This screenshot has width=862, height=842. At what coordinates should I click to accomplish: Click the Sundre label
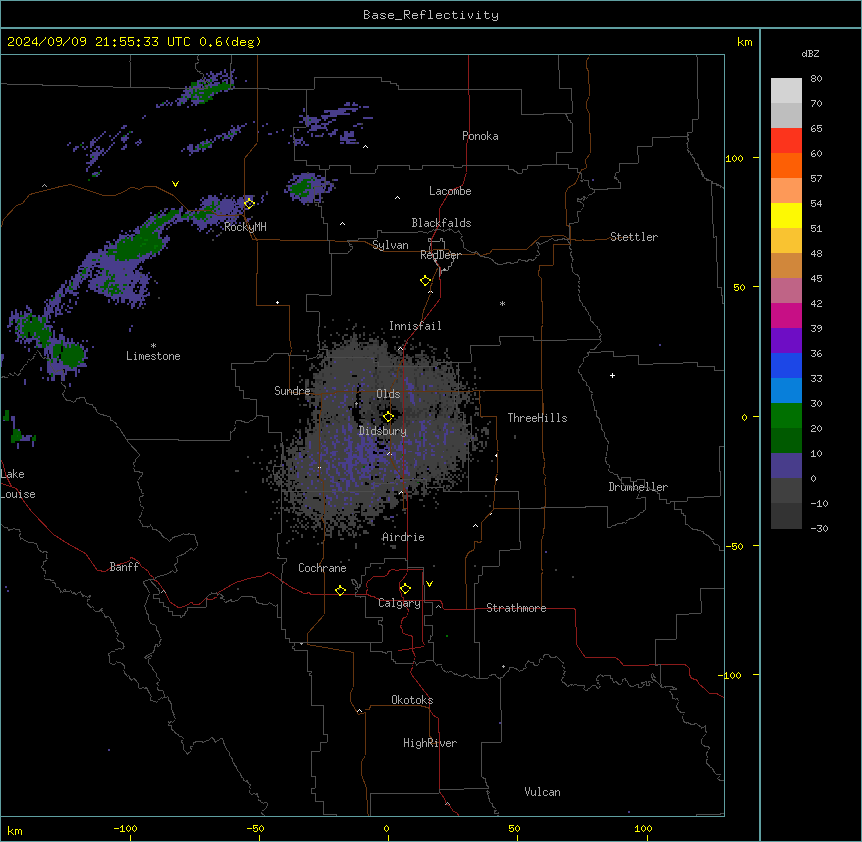pyautogui.click(x=292, y=391)
